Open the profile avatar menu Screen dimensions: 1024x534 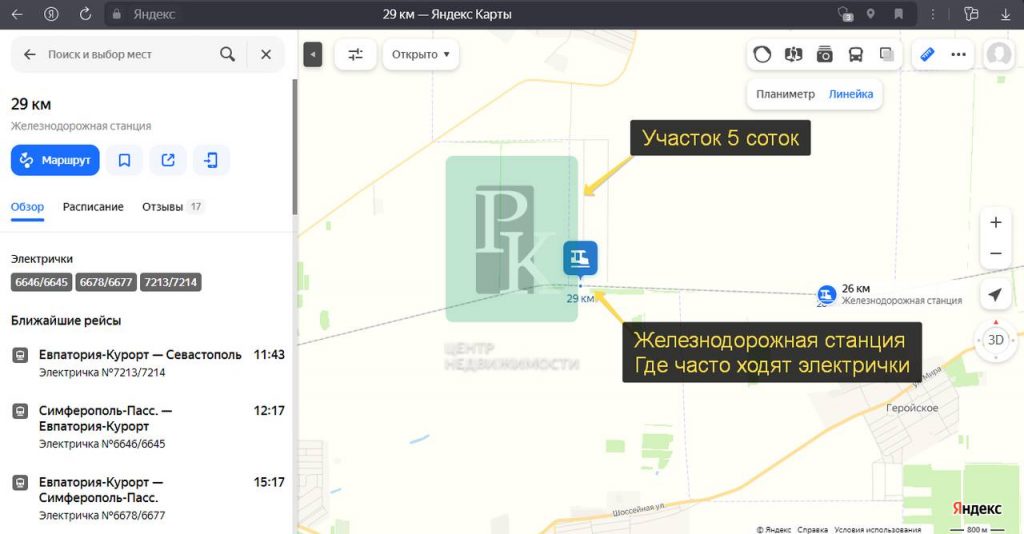pyautogui.click(x=999, y=54)
